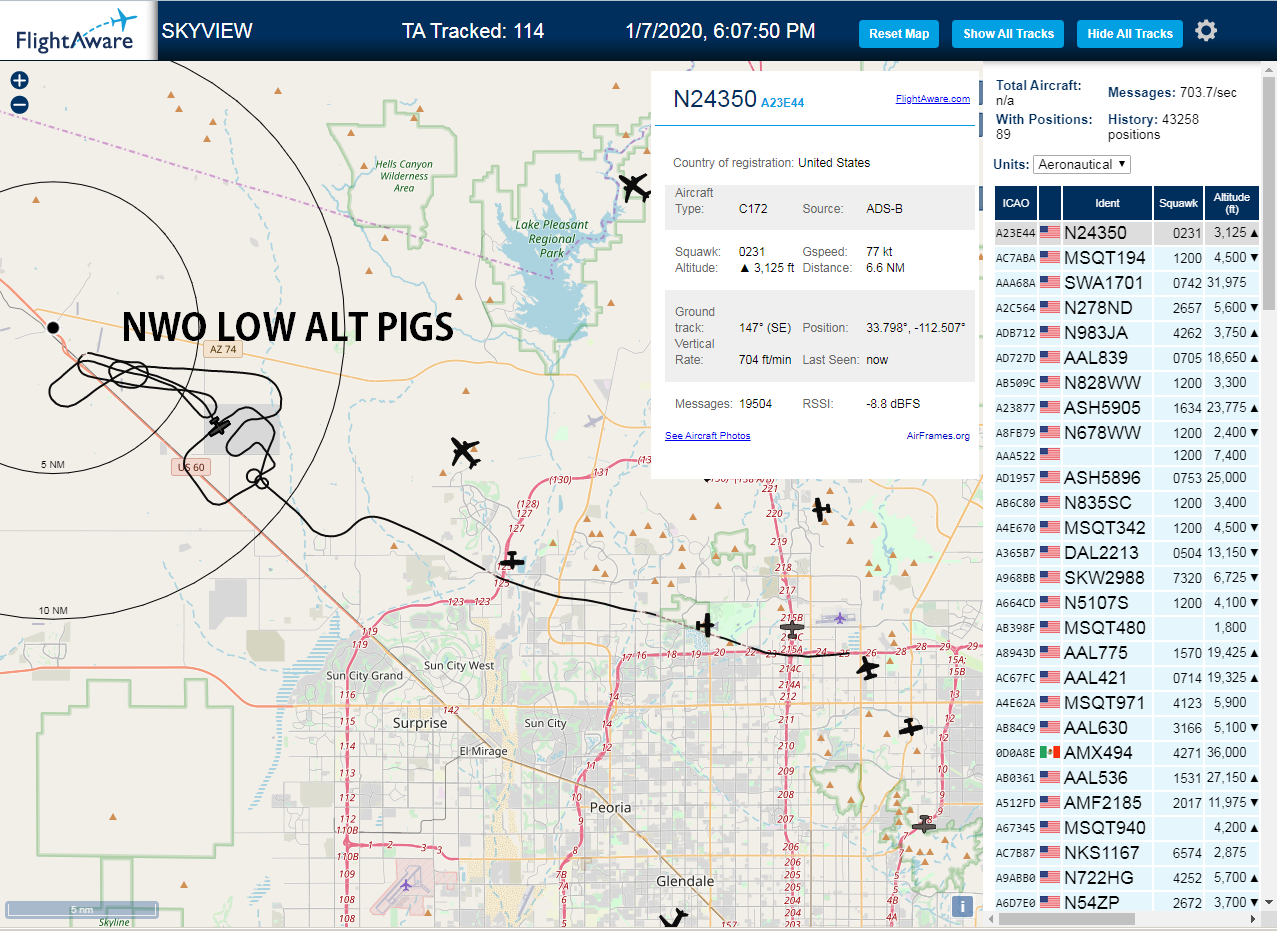
Task: Select the MSQT940 table row
Action: click(x=1128, y=827)
